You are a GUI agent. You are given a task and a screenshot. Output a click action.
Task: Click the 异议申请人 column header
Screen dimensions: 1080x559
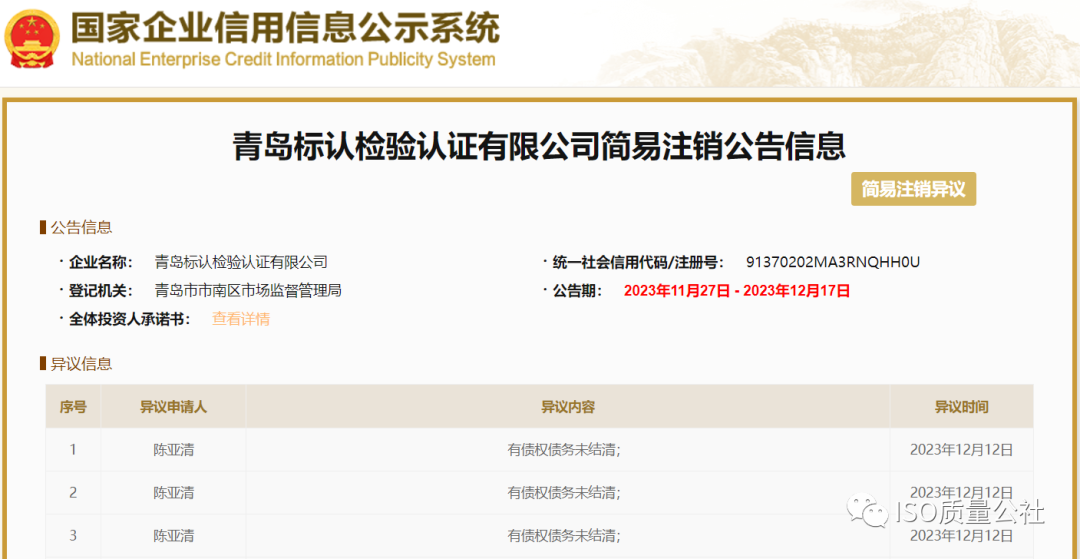174,407
